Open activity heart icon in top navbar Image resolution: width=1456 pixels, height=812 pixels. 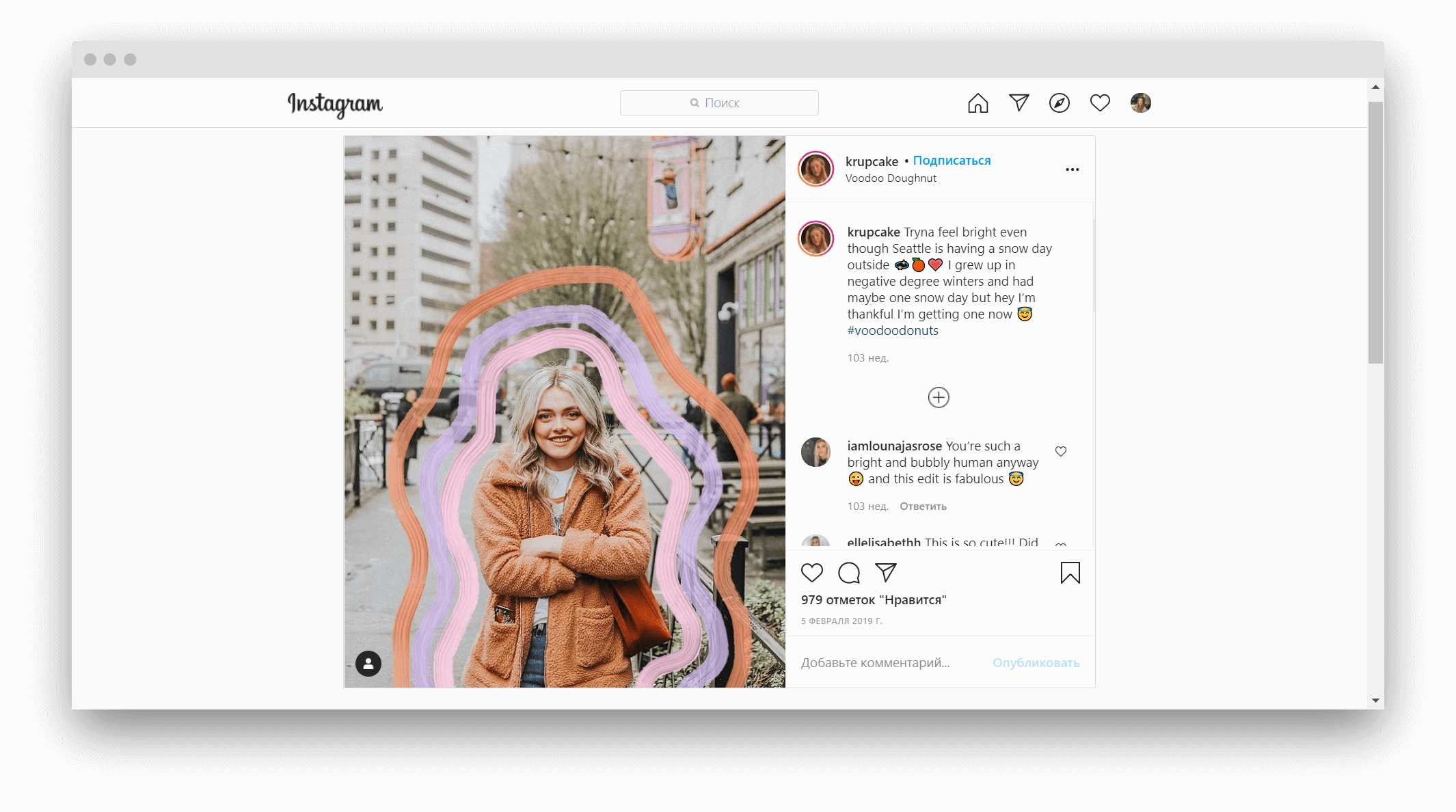click(1100, 103)
